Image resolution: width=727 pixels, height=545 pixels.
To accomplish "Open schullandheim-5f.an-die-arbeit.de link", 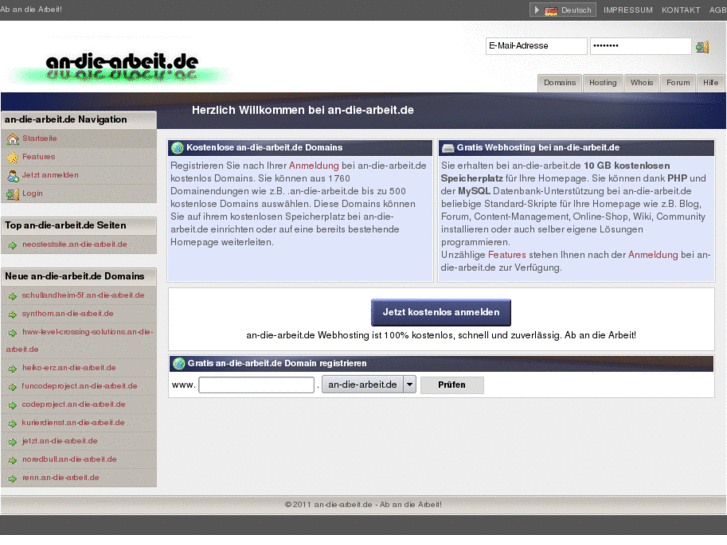I will (83, 295).
